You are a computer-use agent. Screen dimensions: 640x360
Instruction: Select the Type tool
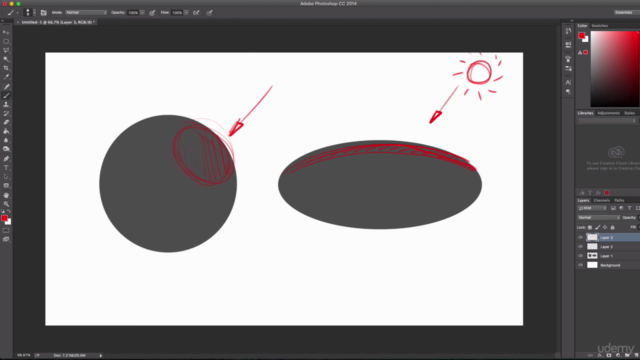point(6,168)
